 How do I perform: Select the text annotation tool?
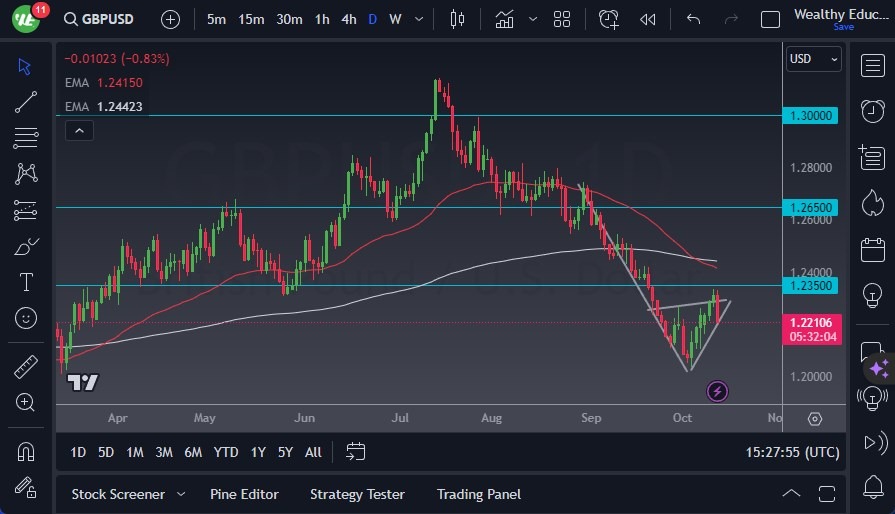[x=27, y=282]
